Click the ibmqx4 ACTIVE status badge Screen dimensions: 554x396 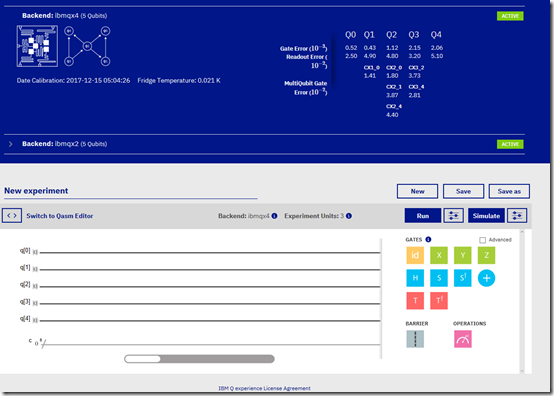tap(510, 16)
